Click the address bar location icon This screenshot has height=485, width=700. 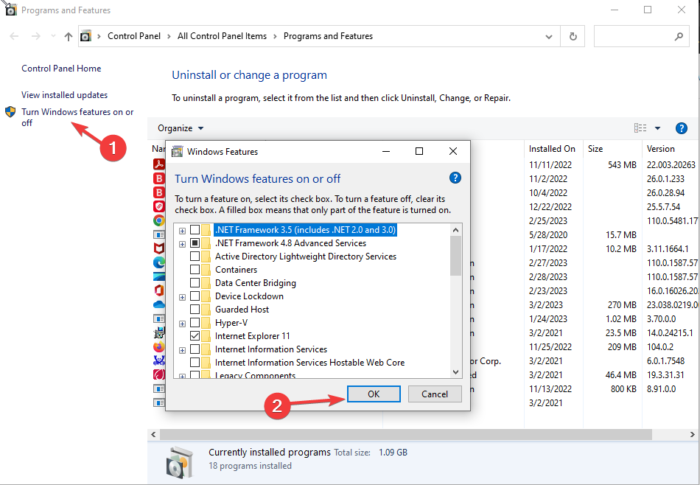coord(86,36)
